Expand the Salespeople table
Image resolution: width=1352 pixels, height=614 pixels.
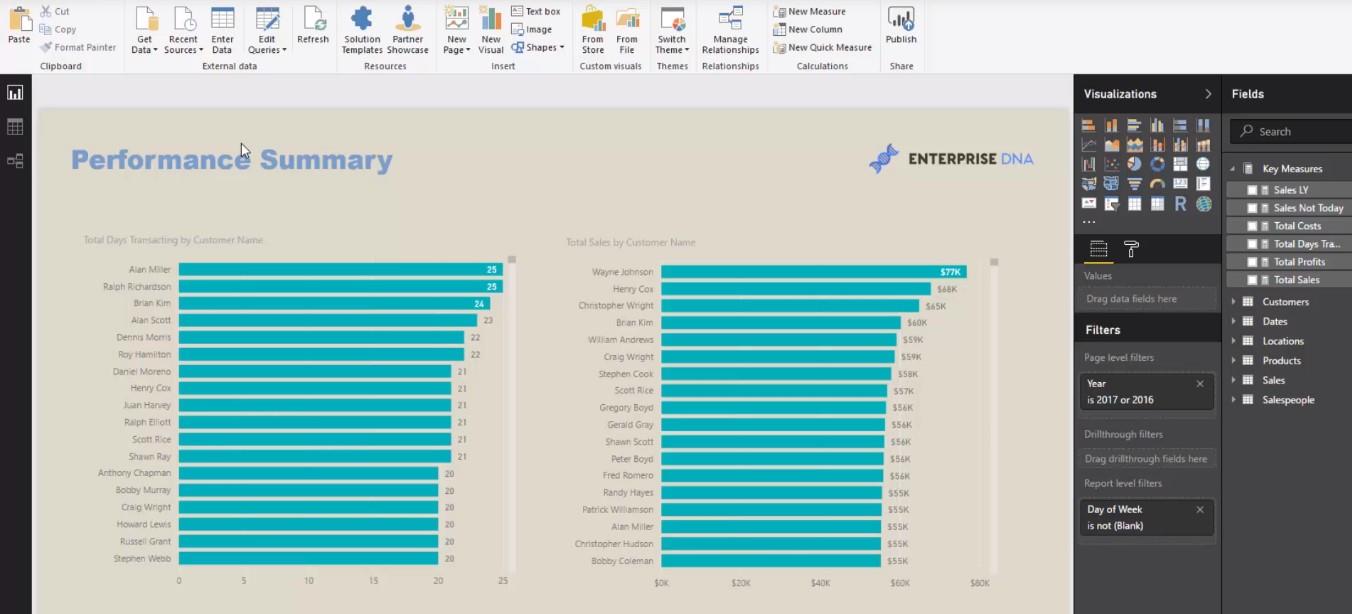point(1233,399)
